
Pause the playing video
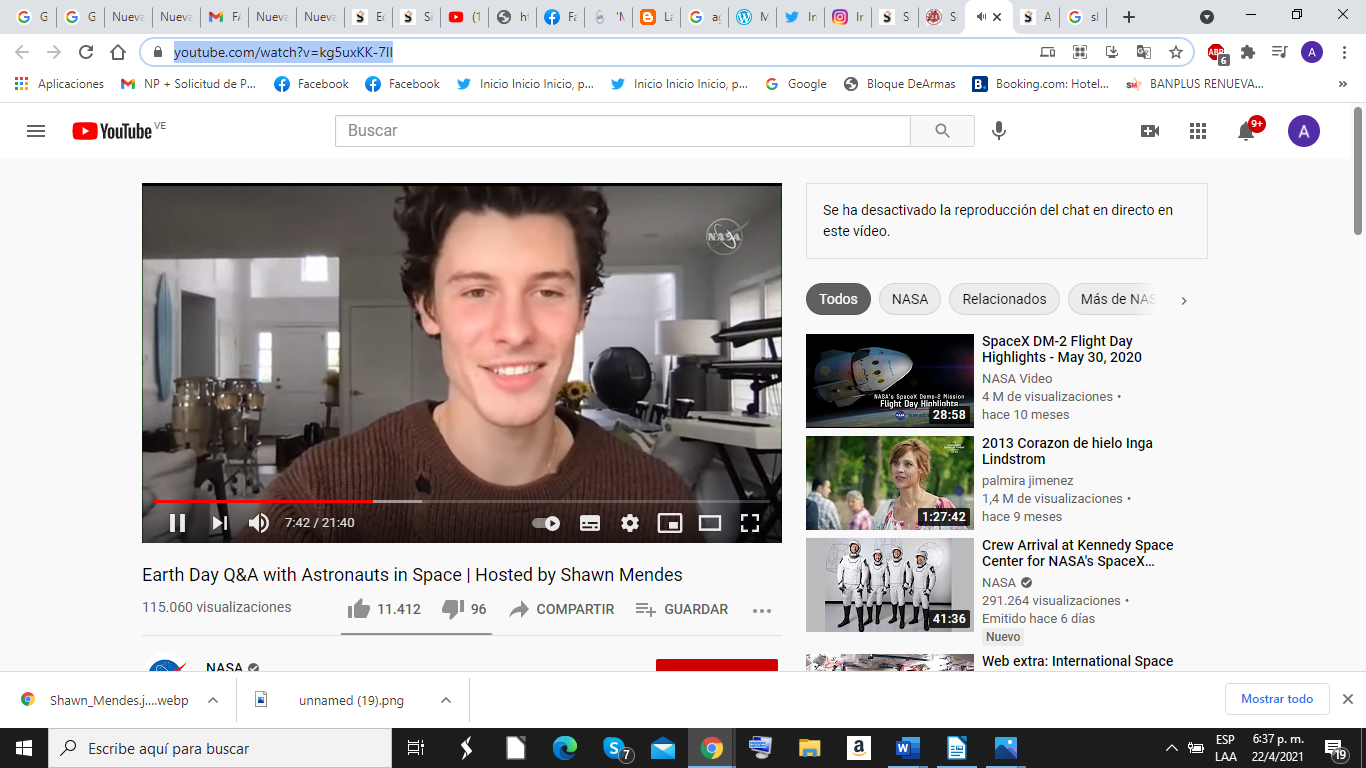point(178,522)
